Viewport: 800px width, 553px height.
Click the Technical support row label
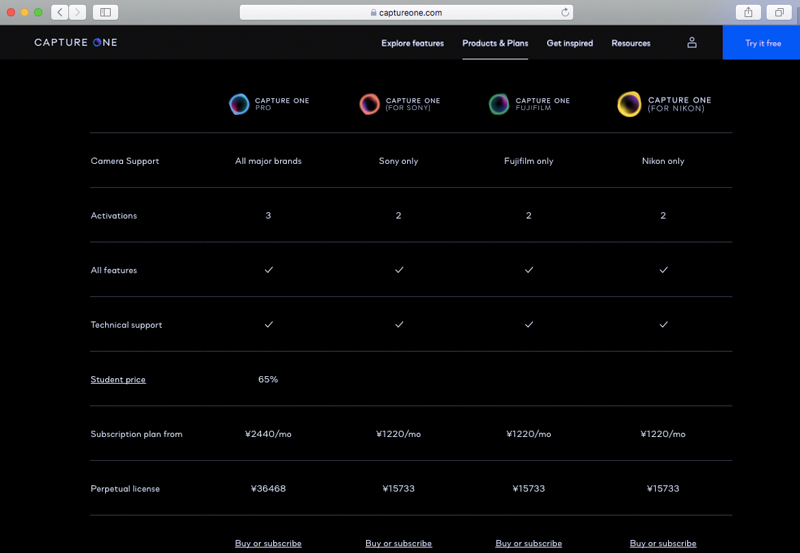[126, 325]
